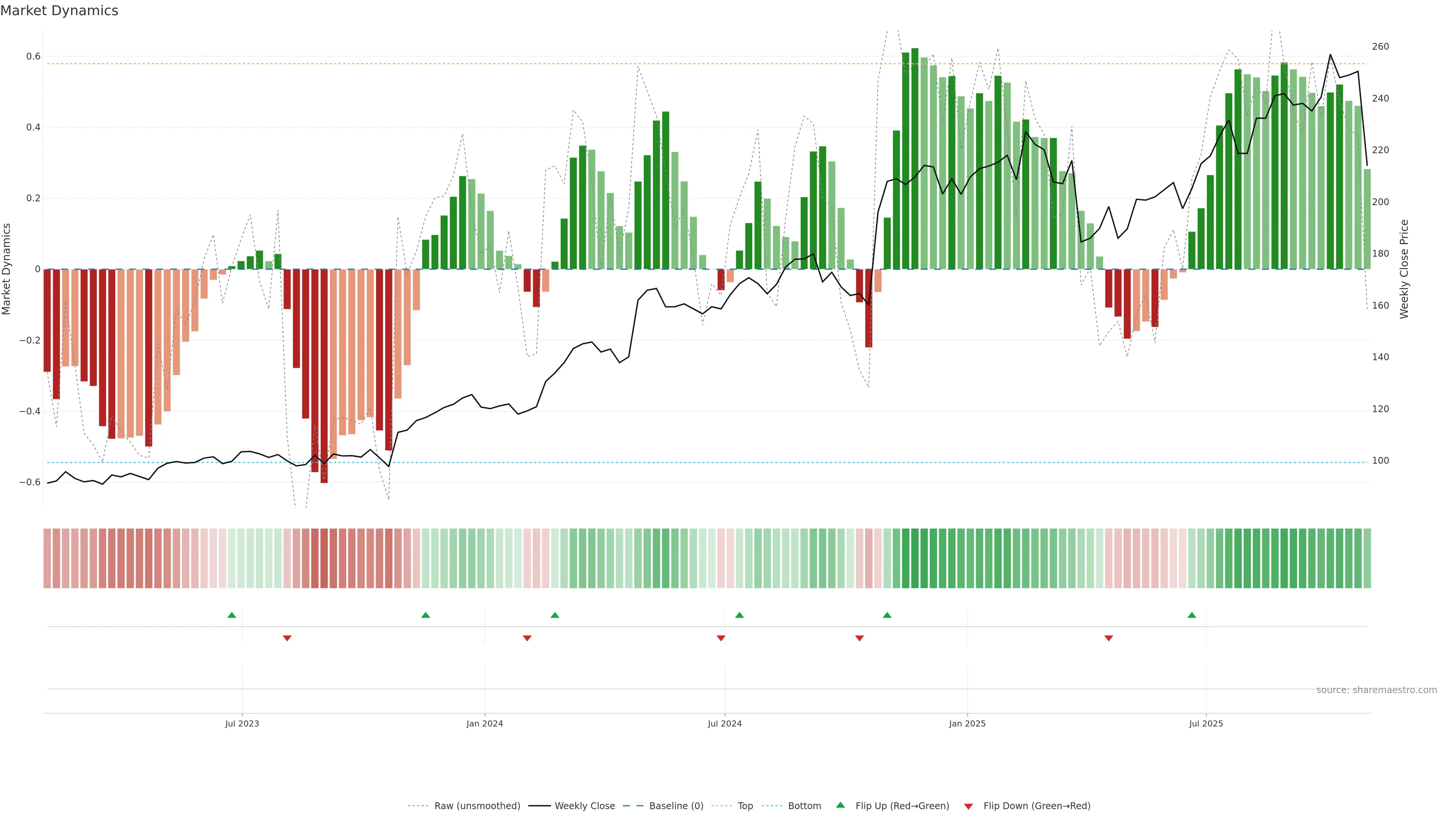Click the Market Dynamics chart title
Screen dimensions: 1456x819
(x=60, y=11)
